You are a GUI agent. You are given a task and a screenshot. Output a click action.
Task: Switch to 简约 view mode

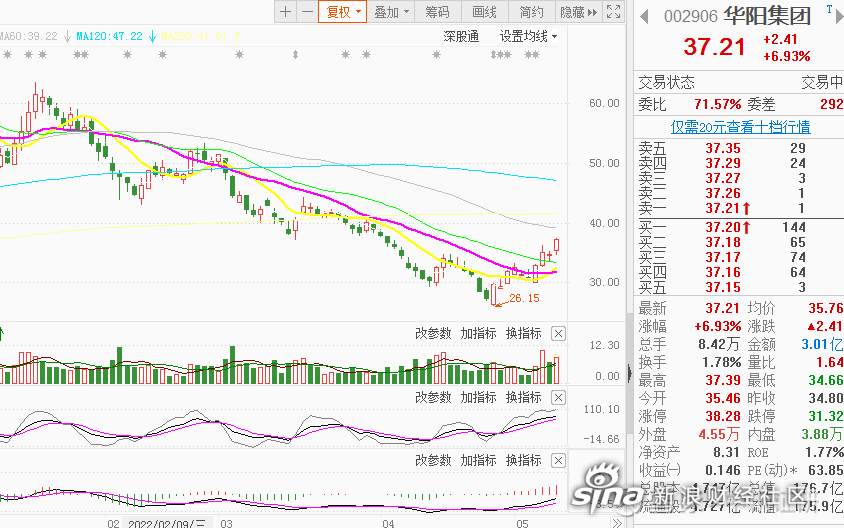click(x=531, y=12)
